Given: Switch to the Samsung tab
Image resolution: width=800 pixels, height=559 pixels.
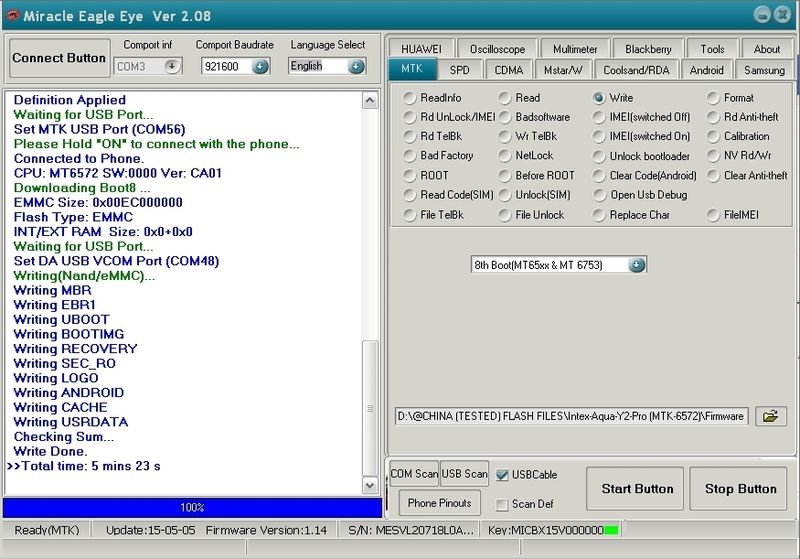Looking at the screenshot, I should tap(764, 70).
